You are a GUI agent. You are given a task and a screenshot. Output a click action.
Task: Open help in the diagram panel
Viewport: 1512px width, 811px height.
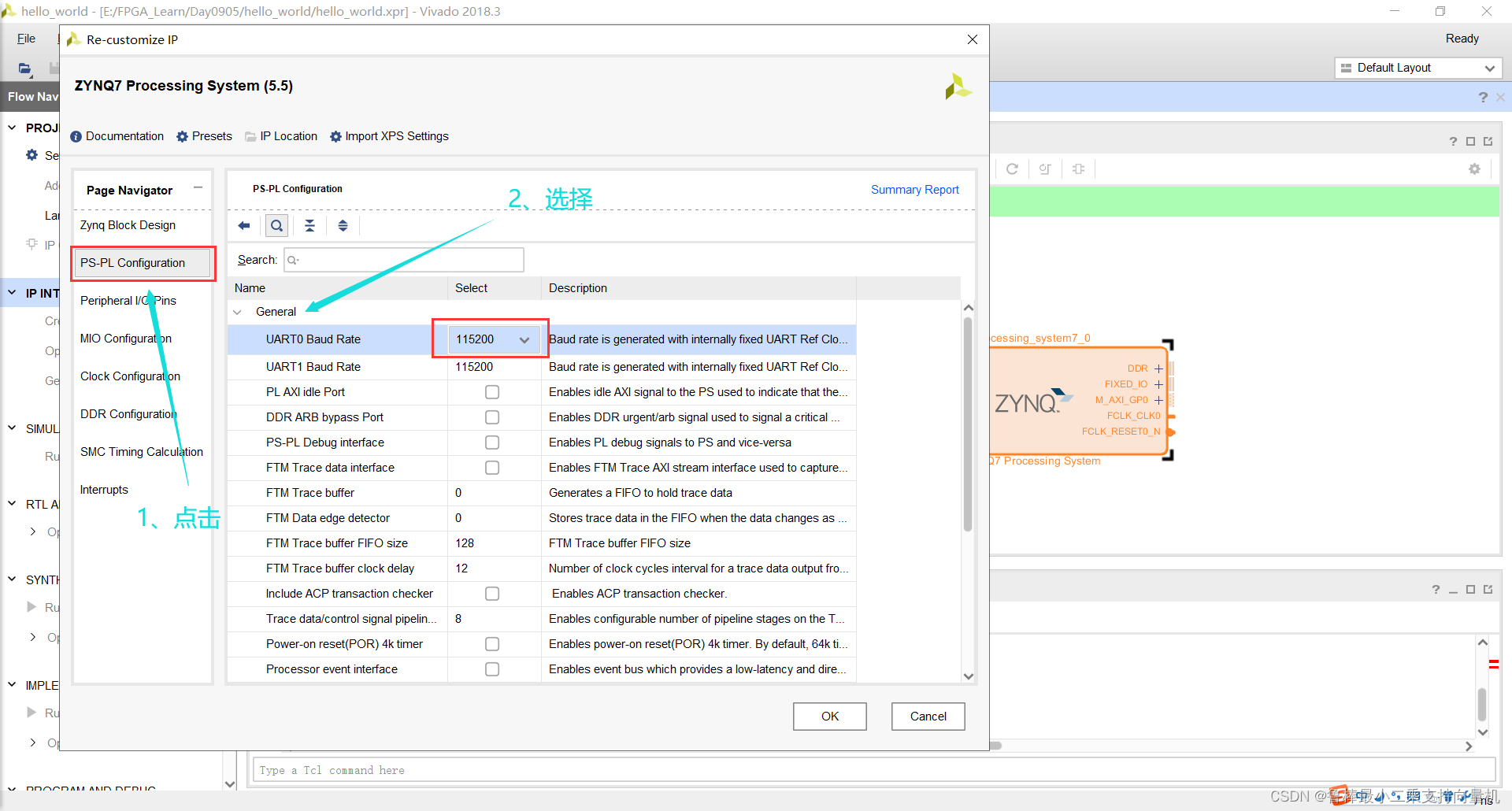pos(1453,141)
